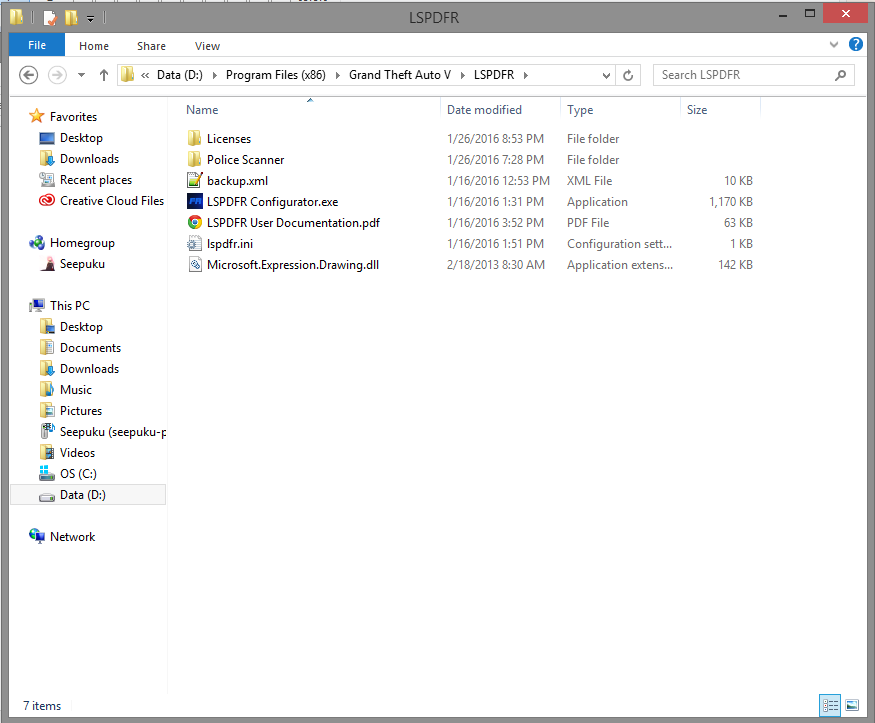Screen dimensions: 875x723
Task: Expand the arrow after Grand Theft Auto V
Action: pos(463,75)
